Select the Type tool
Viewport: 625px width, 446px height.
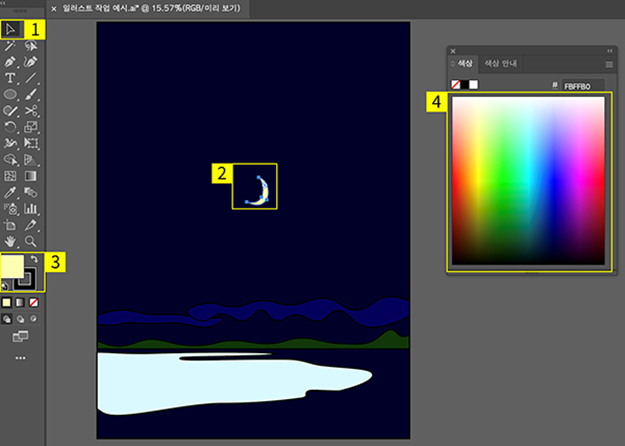coord(10,78)
